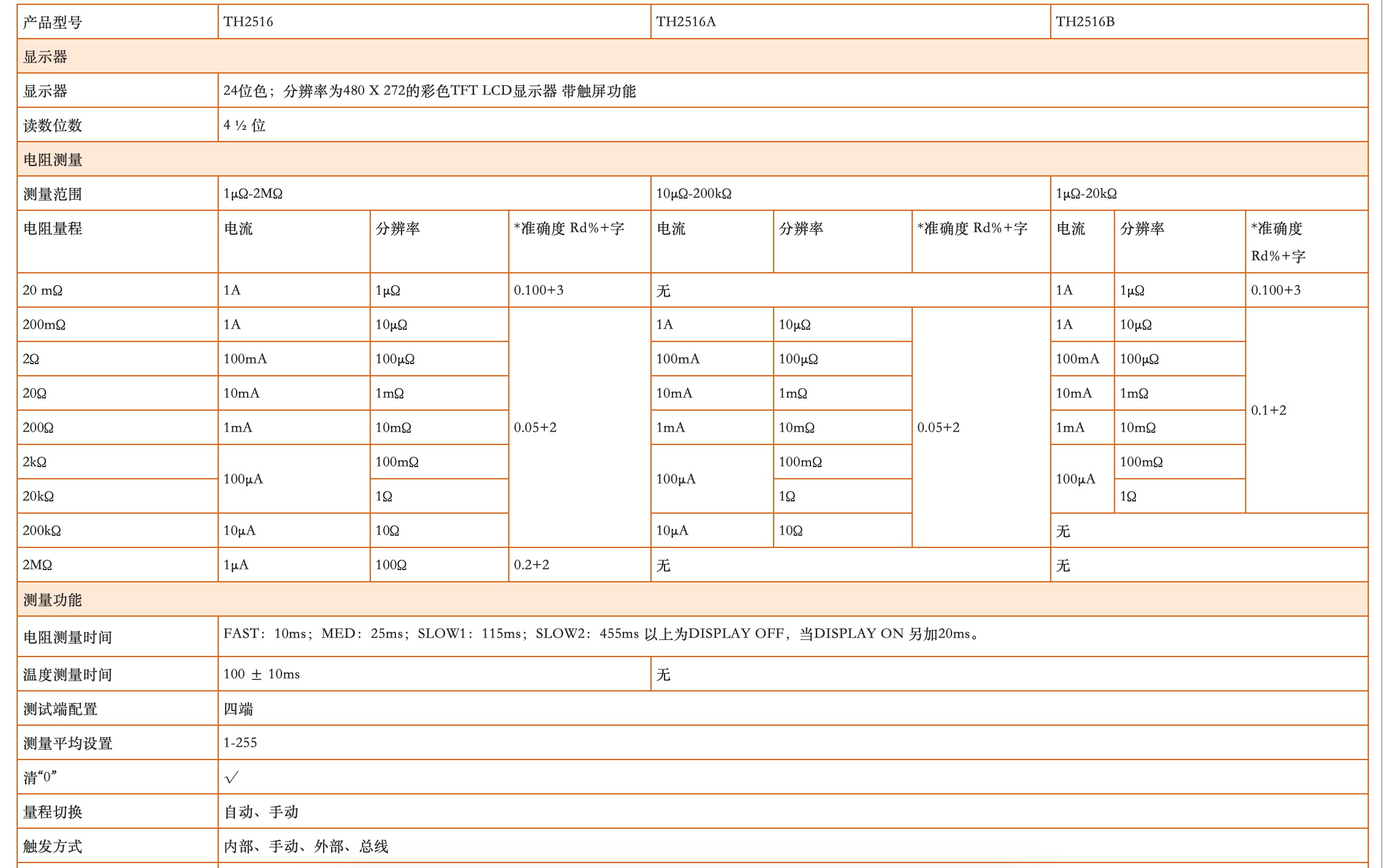This screenshot has width=1383, height=868.
Task: Click the 20Ω range row label
Action: coord(118,393)
